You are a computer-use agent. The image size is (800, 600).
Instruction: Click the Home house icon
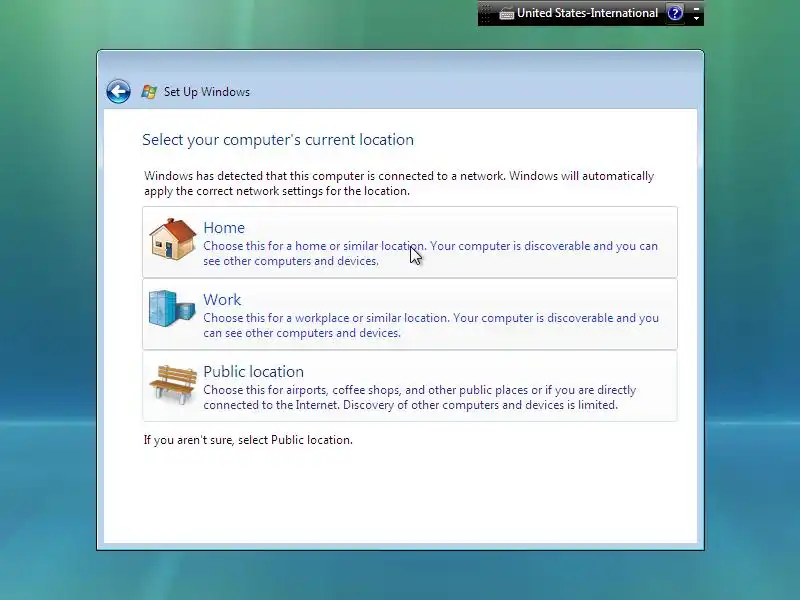172,240
